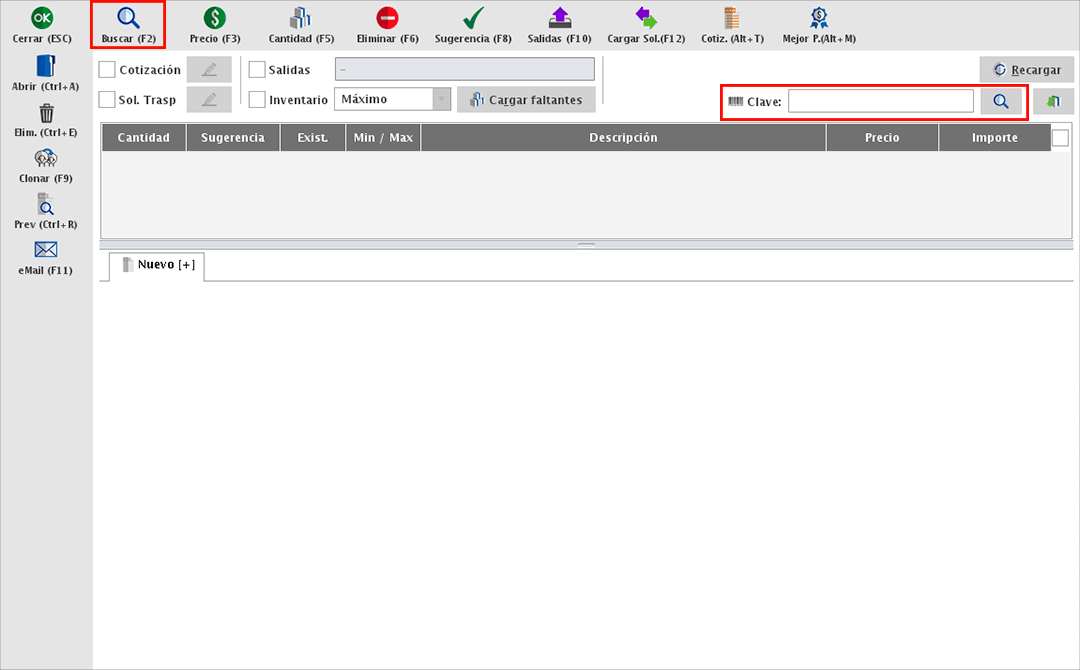Open the Cotiz. (Alt+T) toolbar icon
The image size is (1080, 670).
pyautogui.click(x=732, y=18)
